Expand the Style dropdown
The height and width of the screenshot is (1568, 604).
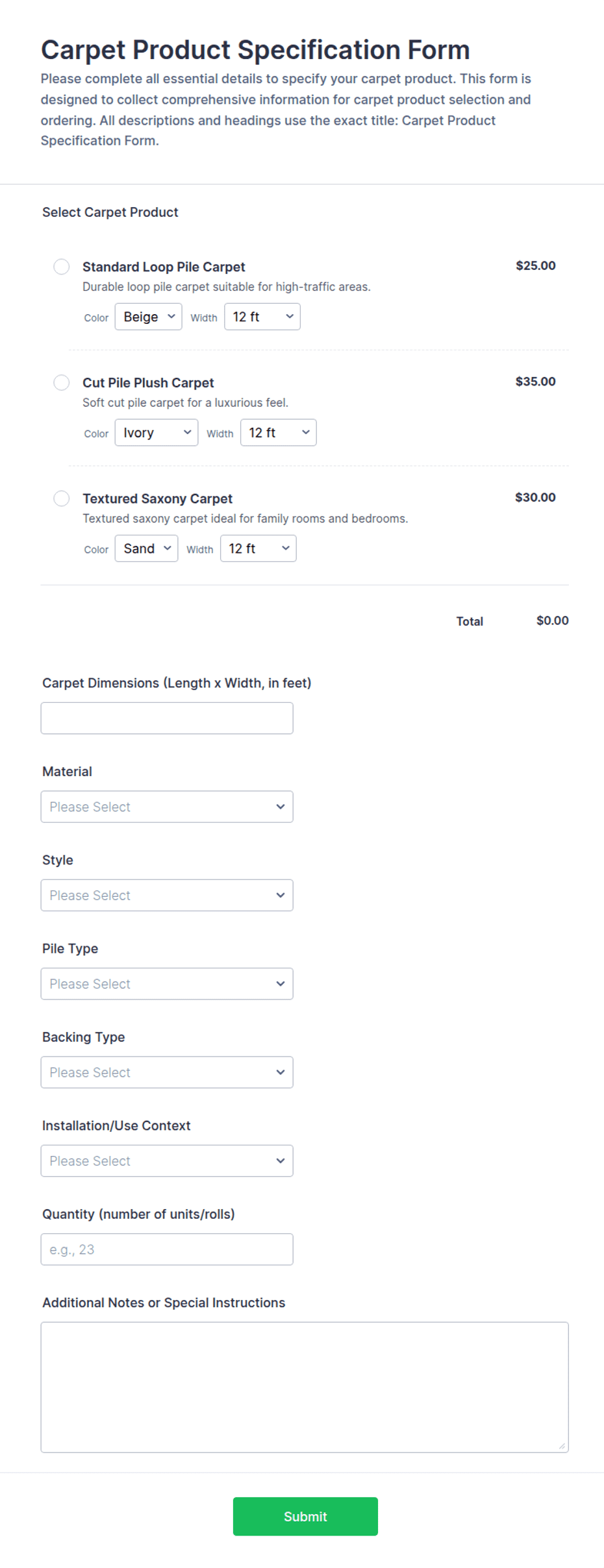pos(167,896)
